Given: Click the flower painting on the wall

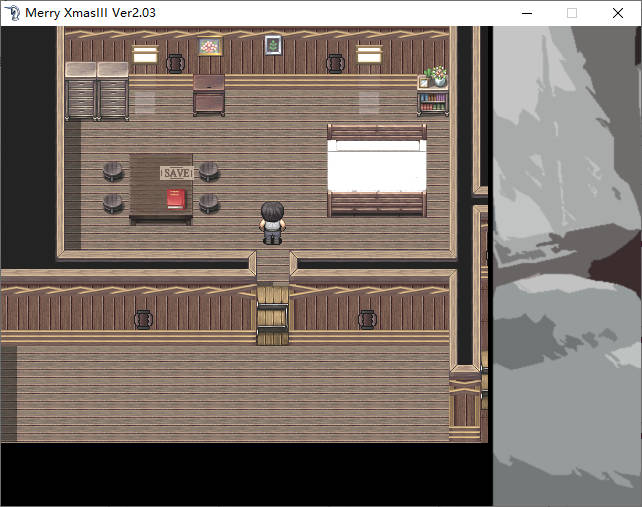Looking at the screenshot, I should (209, 47).
